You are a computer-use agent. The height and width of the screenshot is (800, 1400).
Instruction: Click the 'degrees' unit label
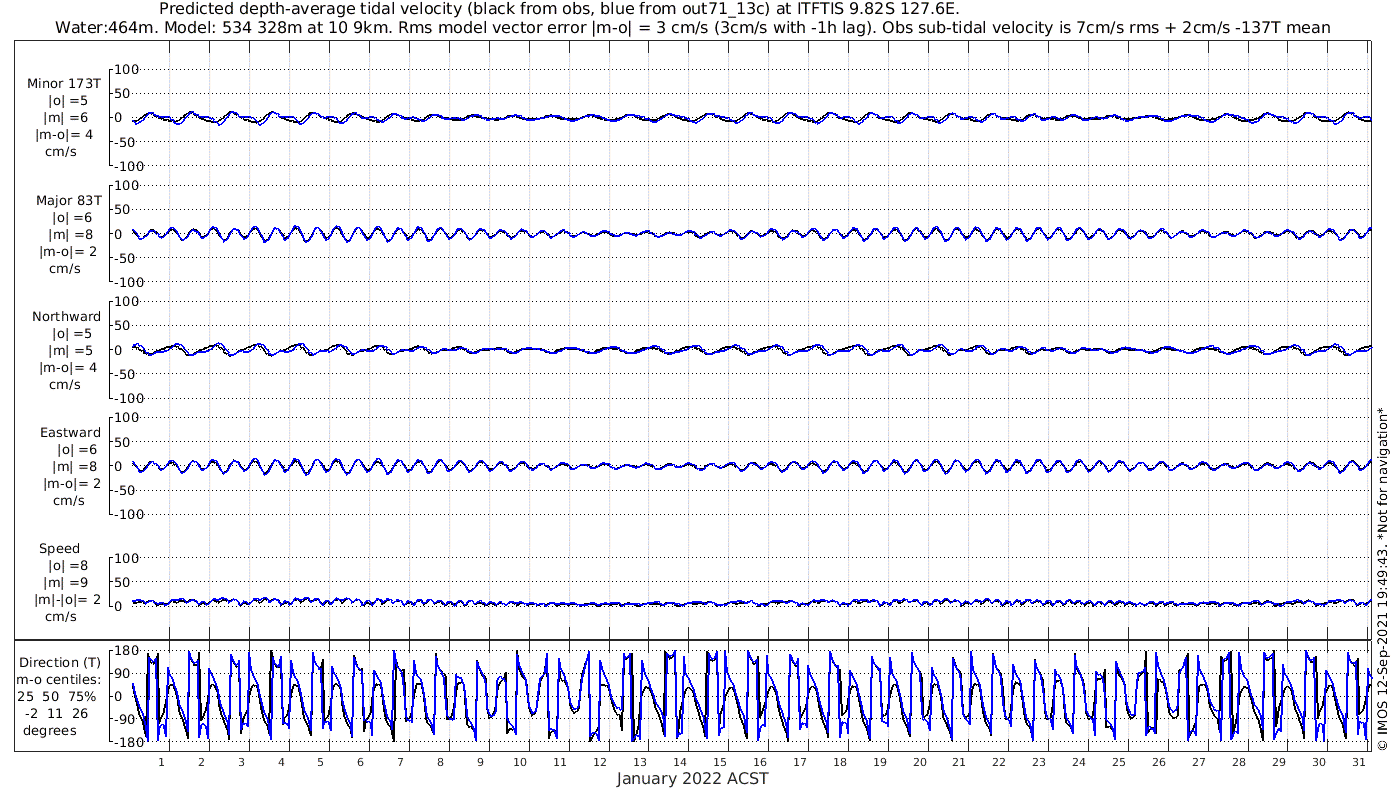(50, 729)
